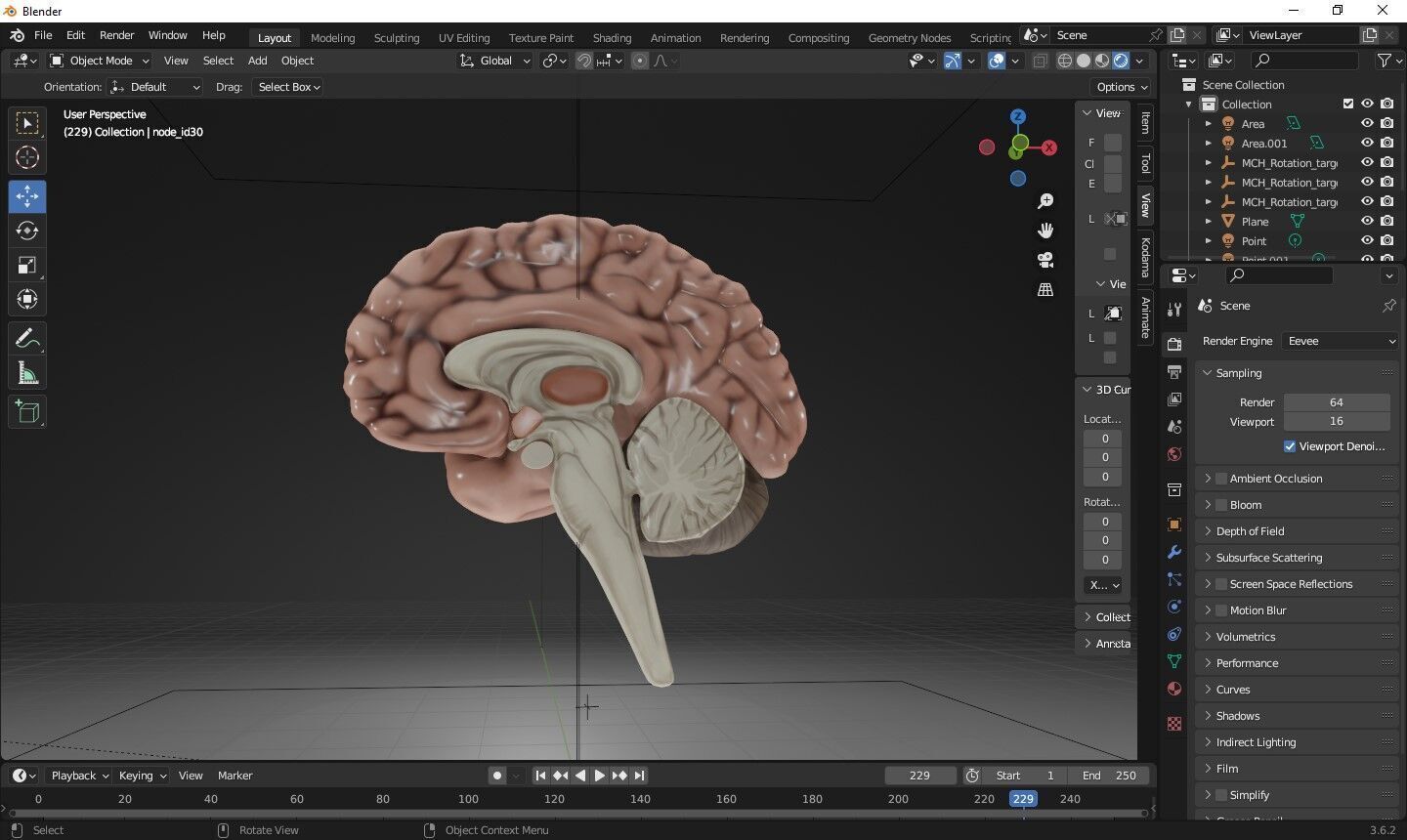Select the Add Cube tool

point(27,412)
